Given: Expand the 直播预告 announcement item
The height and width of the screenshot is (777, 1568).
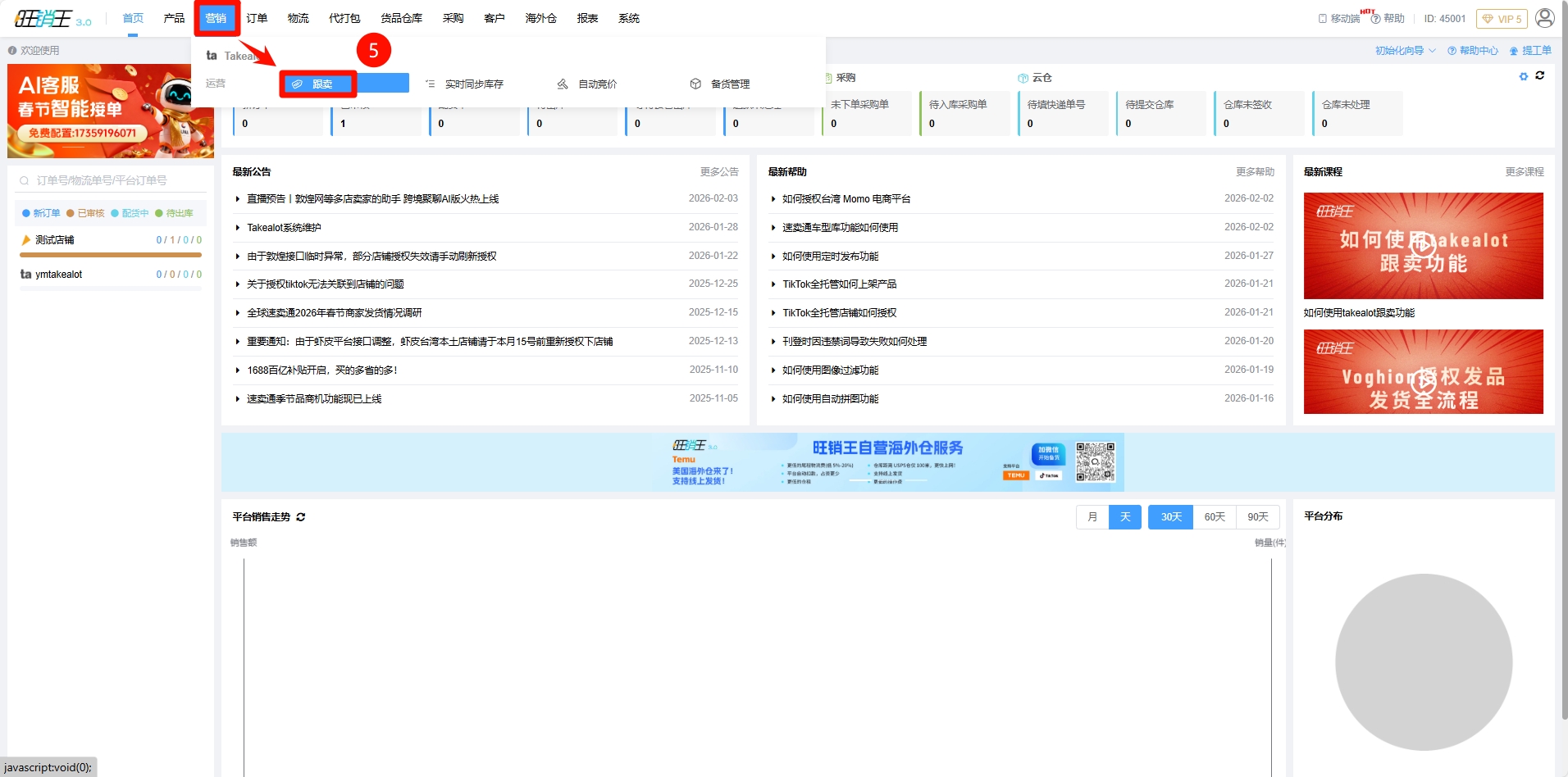Looking at the screenshot, I should point(238,199).
